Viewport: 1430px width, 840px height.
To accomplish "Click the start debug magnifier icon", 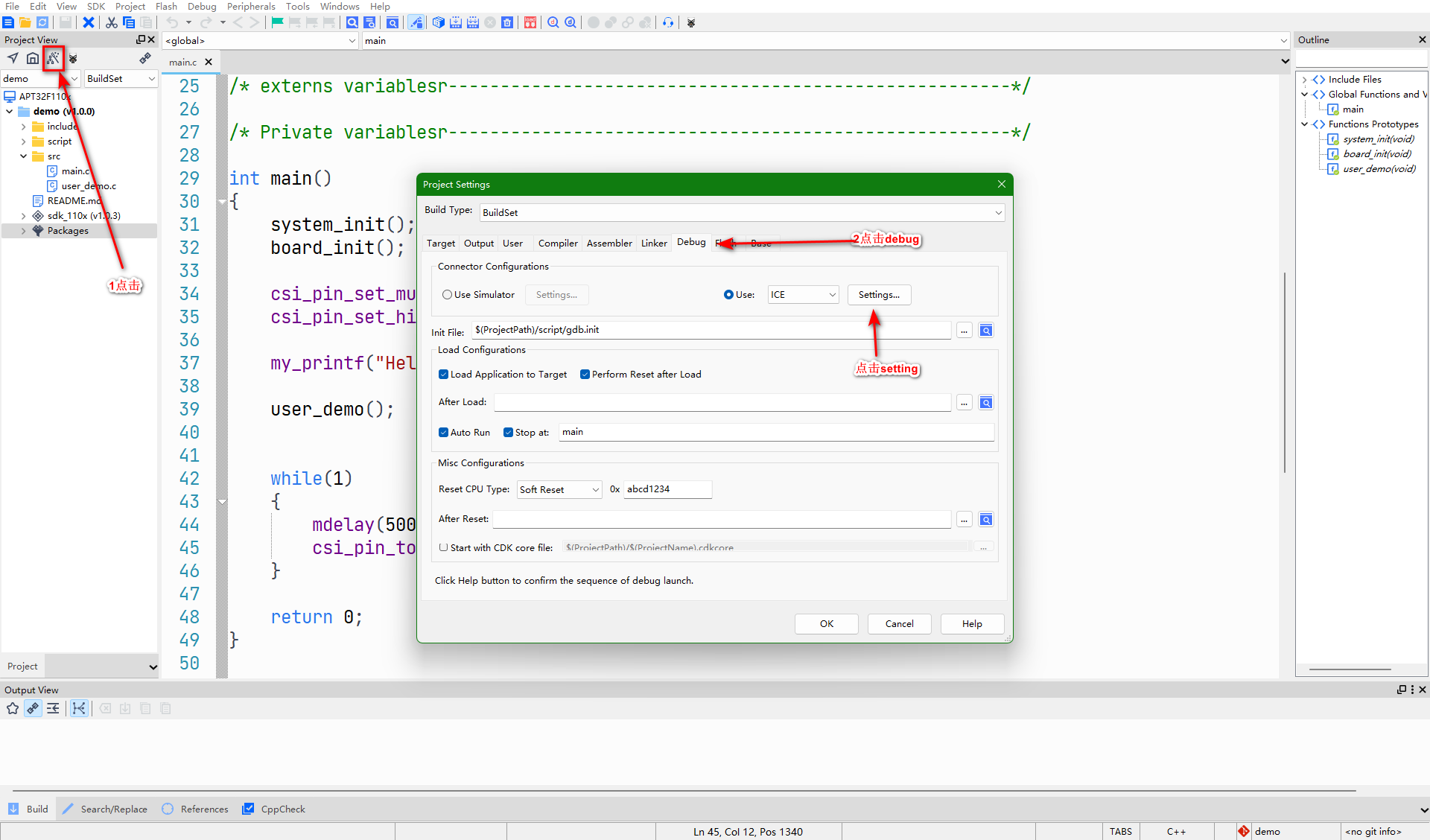I will (x=553, y=22).
